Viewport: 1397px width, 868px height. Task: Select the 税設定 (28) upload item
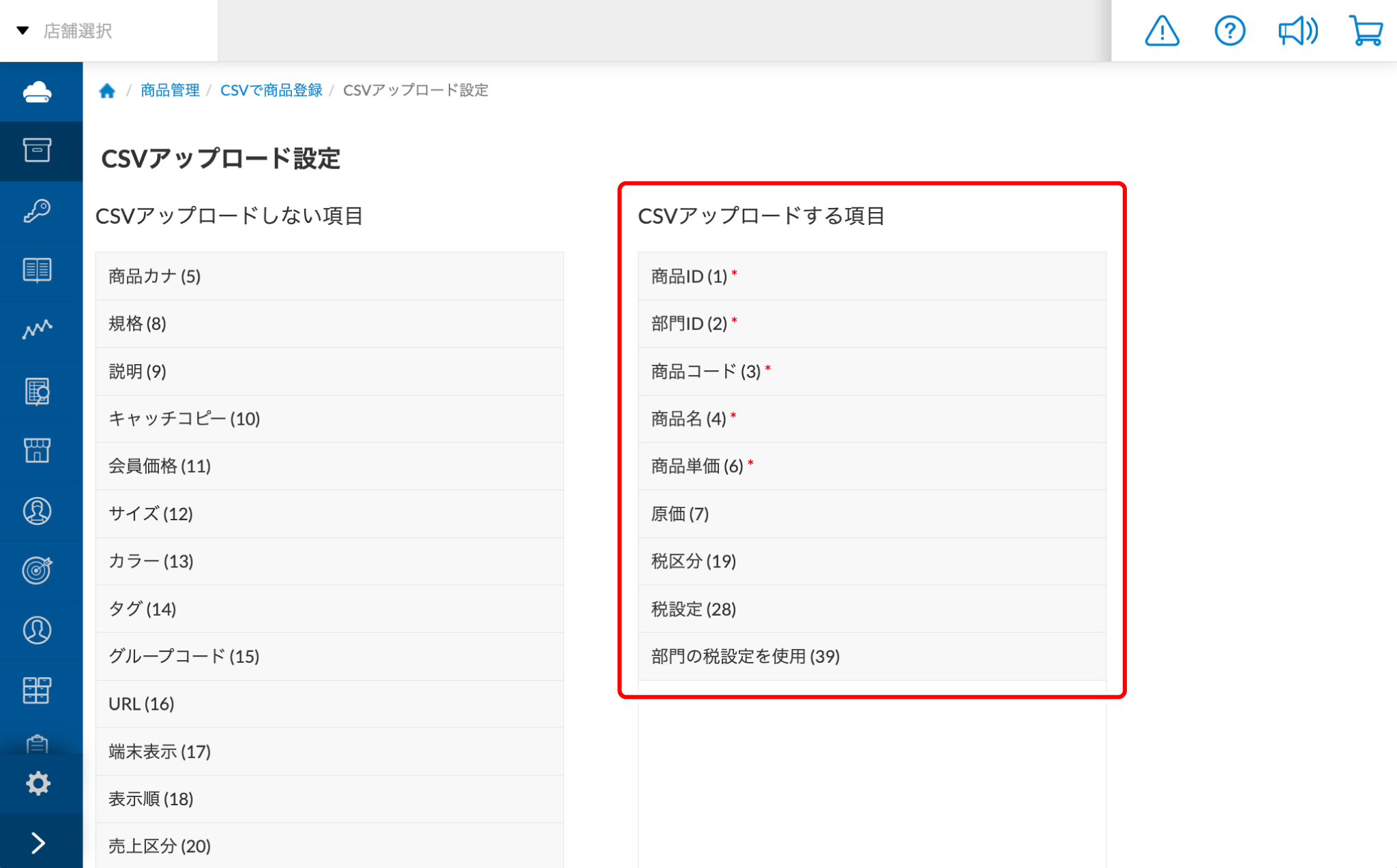click(x=872, y=609)
